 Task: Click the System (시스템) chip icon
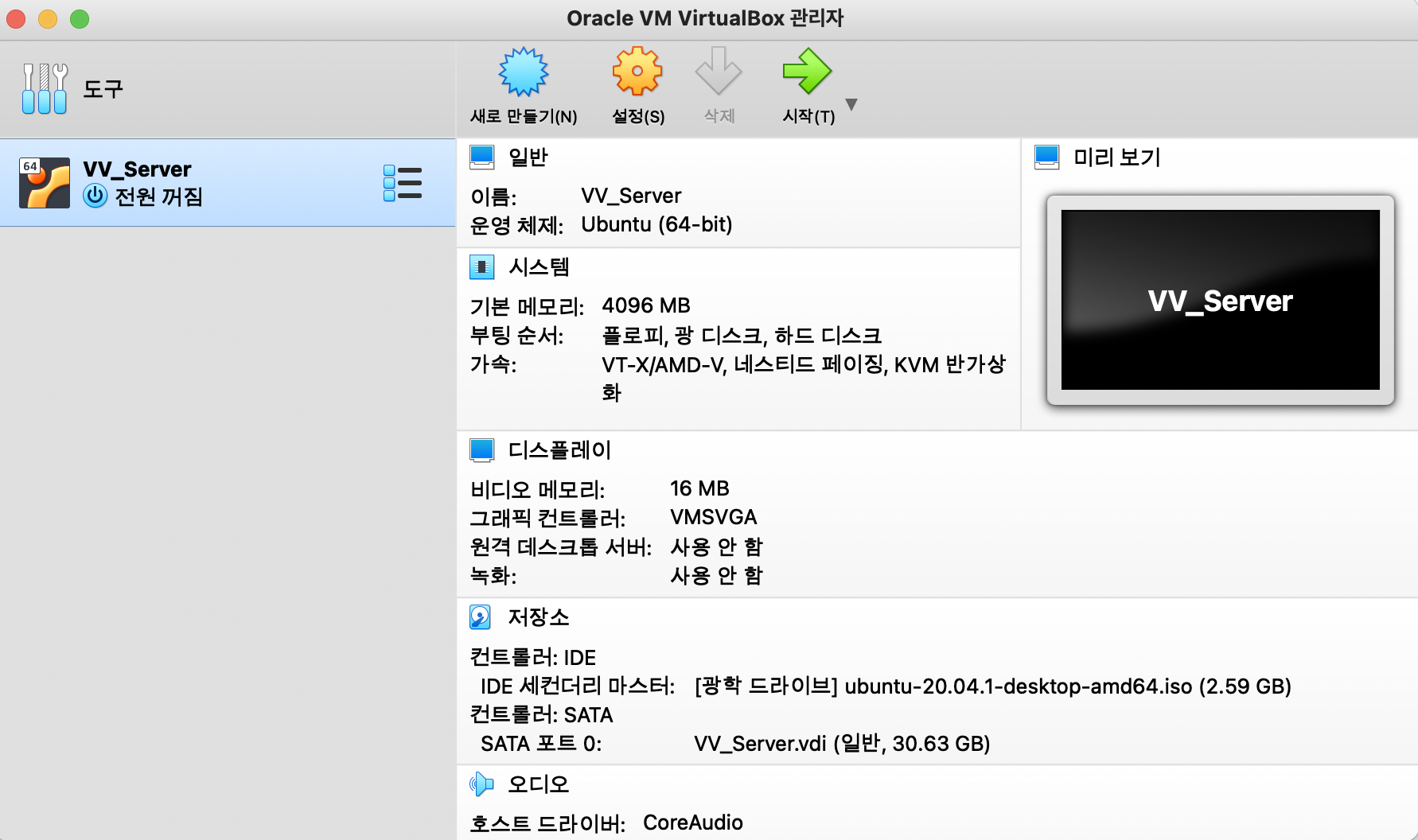point(482,267)
